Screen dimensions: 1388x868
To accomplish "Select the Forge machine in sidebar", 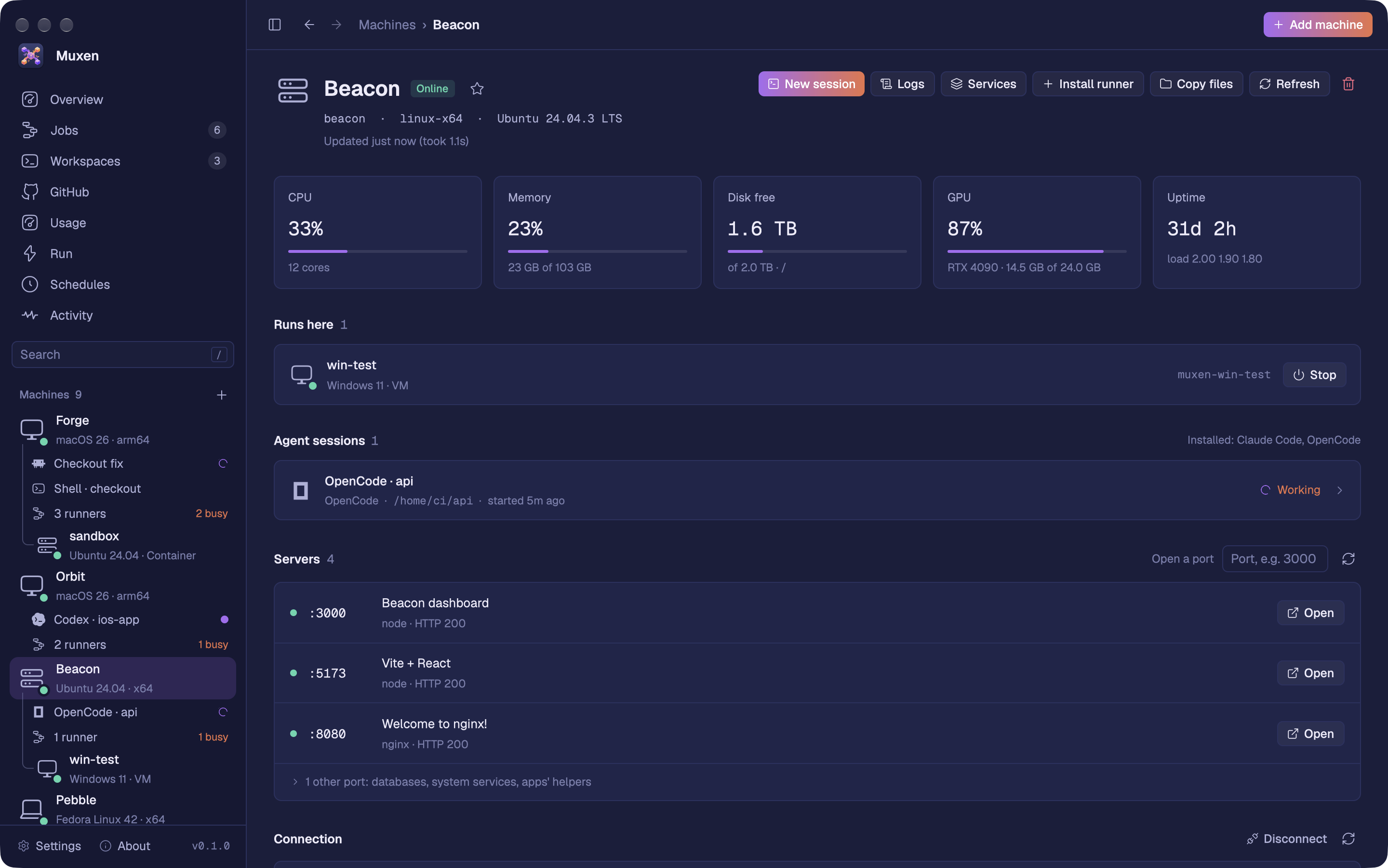I will (x=122, y=430).
